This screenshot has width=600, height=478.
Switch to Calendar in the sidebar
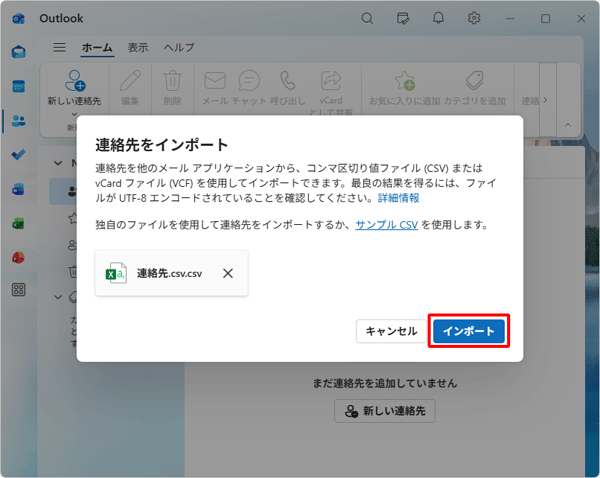(18, 86)
